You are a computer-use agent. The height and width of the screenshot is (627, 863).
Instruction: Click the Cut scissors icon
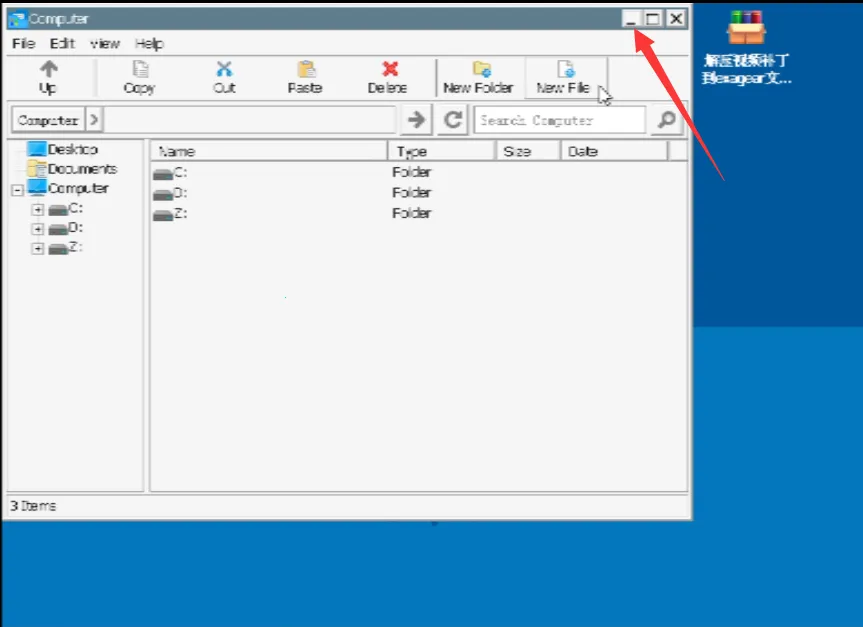click(224, 70)
